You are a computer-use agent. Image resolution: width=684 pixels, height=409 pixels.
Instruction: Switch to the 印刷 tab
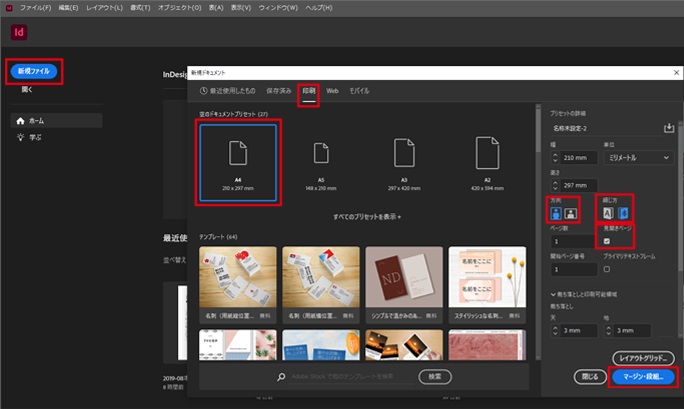pyautogui.click(x=309, y=91)
